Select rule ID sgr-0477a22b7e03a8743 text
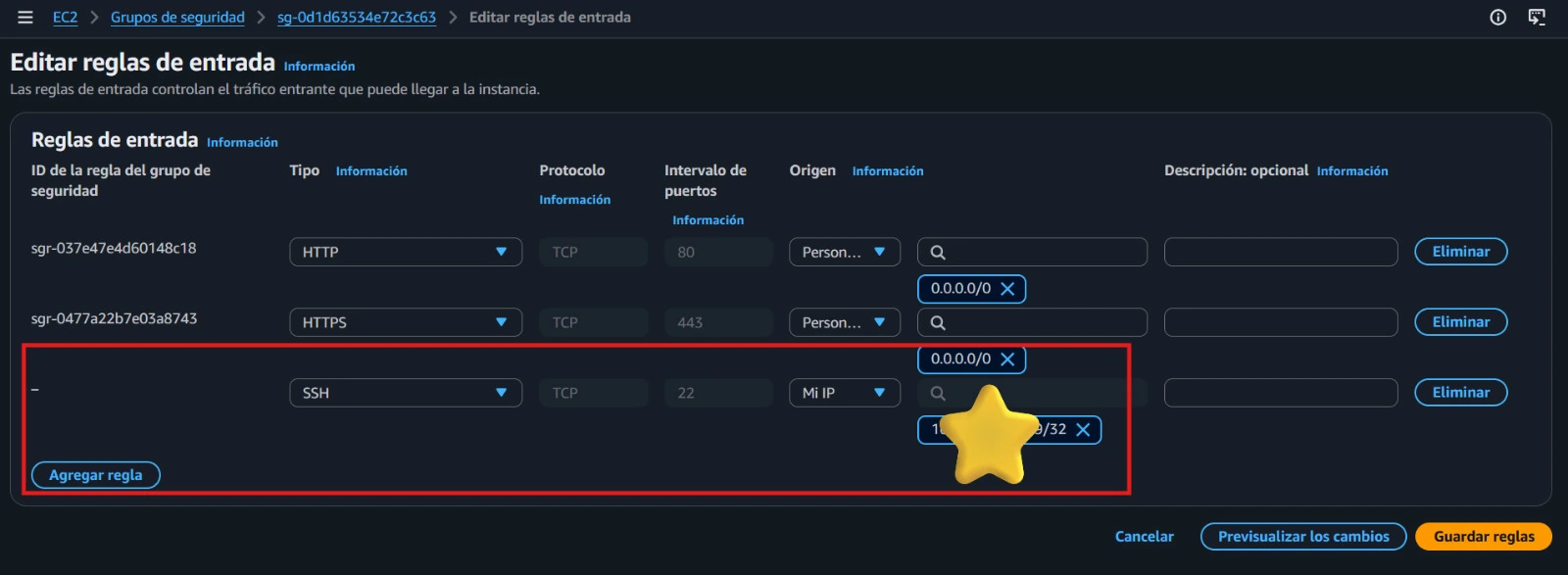 [x=114, y=319]
